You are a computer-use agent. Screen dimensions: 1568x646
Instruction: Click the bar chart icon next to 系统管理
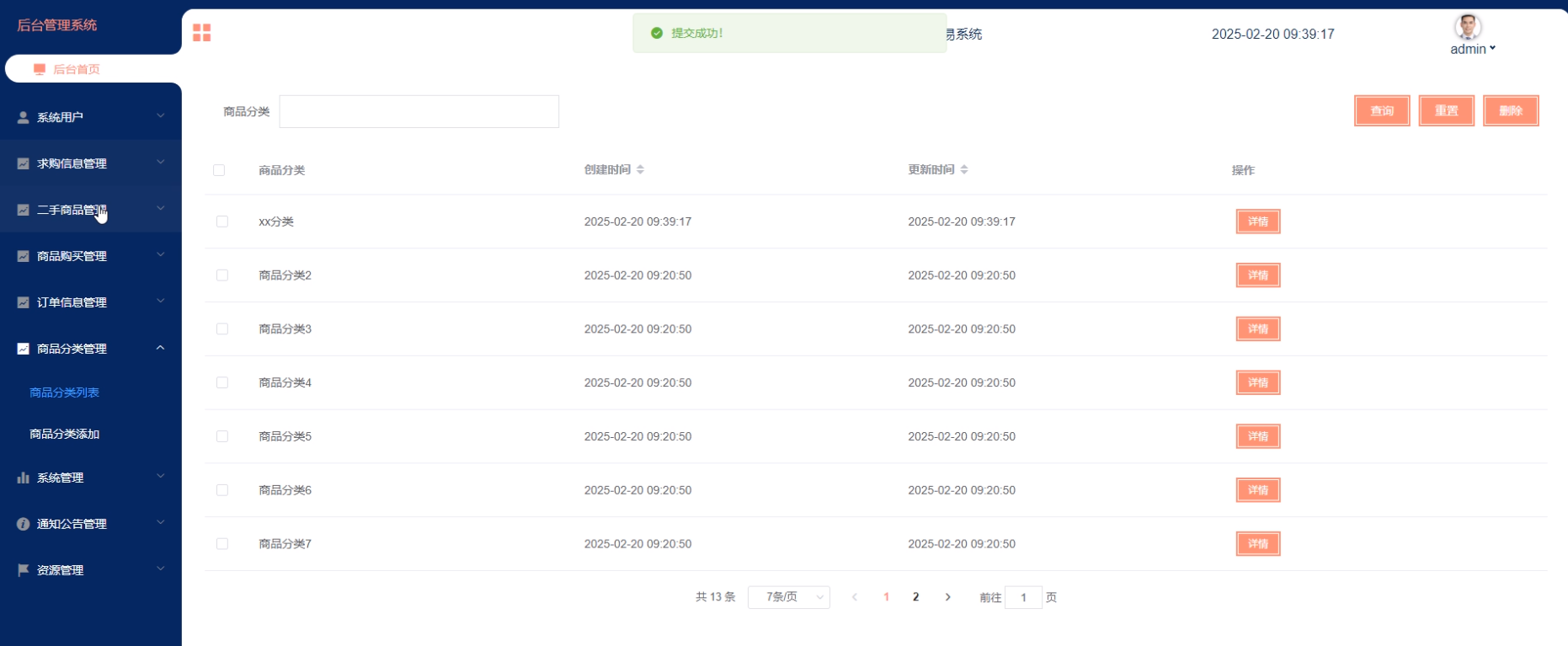coord(24,478)
